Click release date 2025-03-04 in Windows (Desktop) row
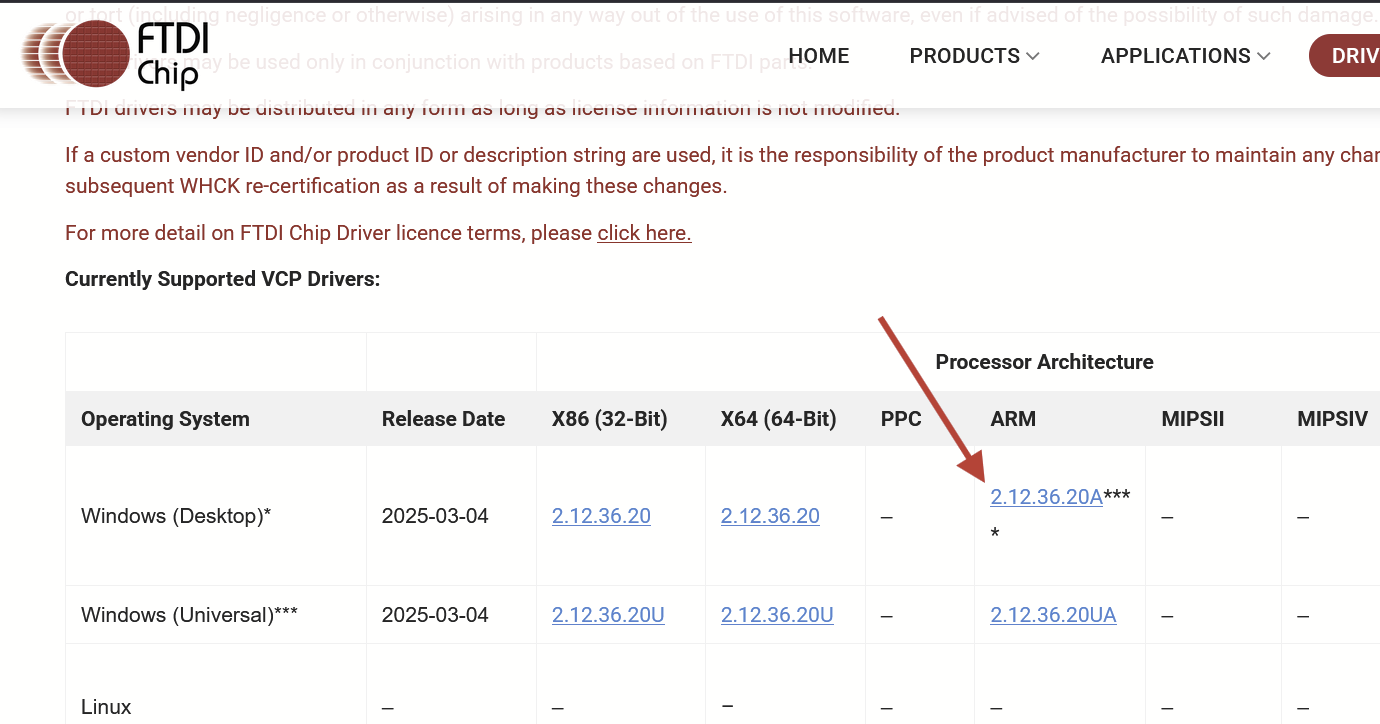1380x724 pixels. (435, 516)
